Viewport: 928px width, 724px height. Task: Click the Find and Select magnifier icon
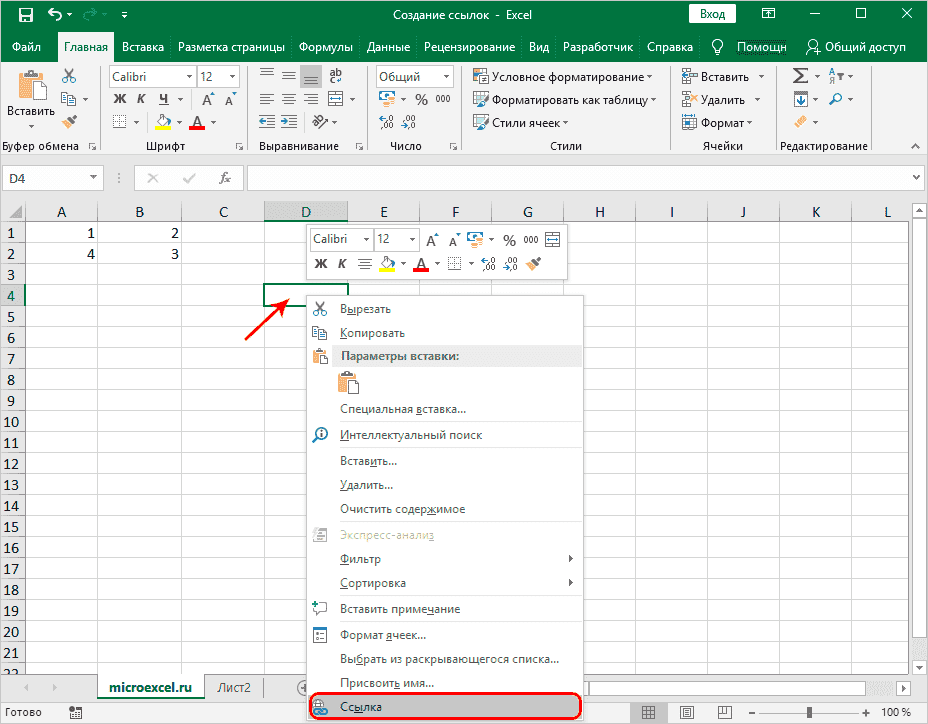click(x=835, y=99)
